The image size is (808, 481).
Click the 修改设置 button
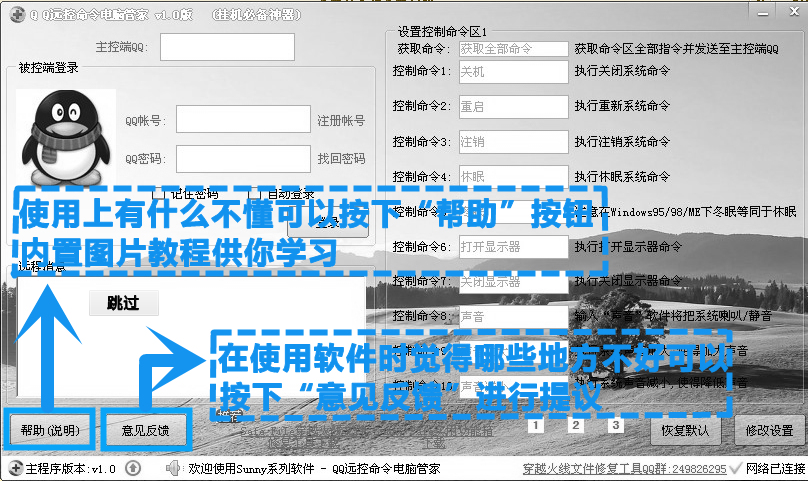coord(769,431)
